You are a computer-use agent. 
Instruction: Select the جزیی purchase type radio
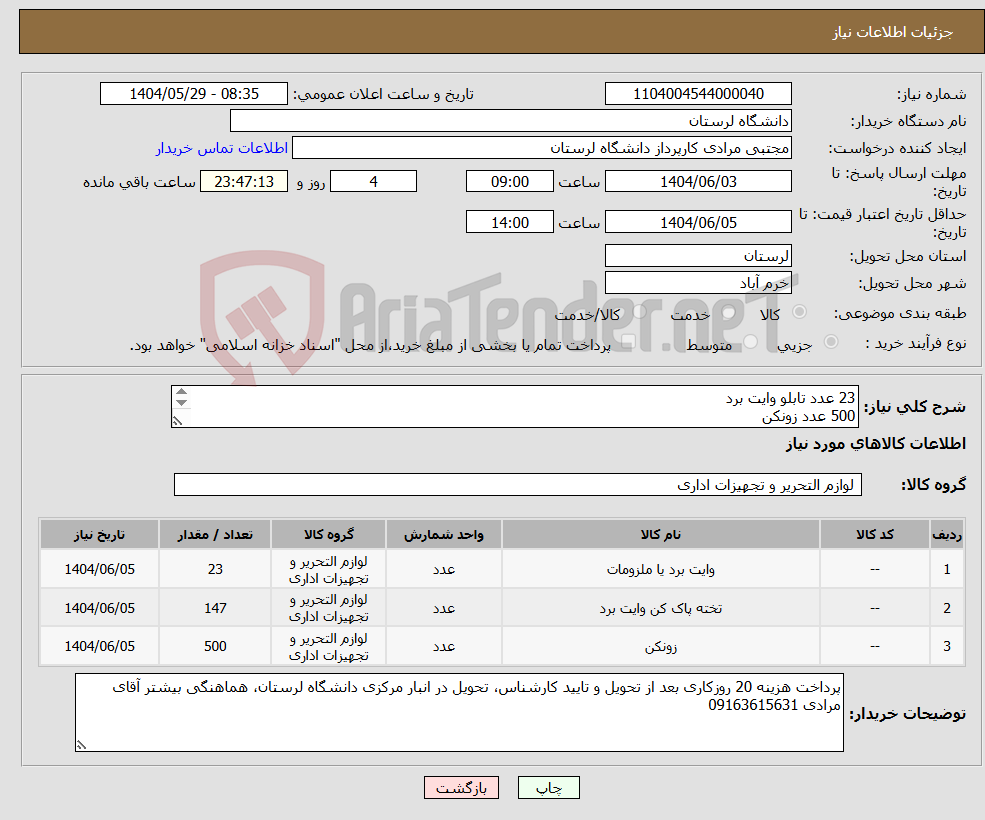point(830,342)
